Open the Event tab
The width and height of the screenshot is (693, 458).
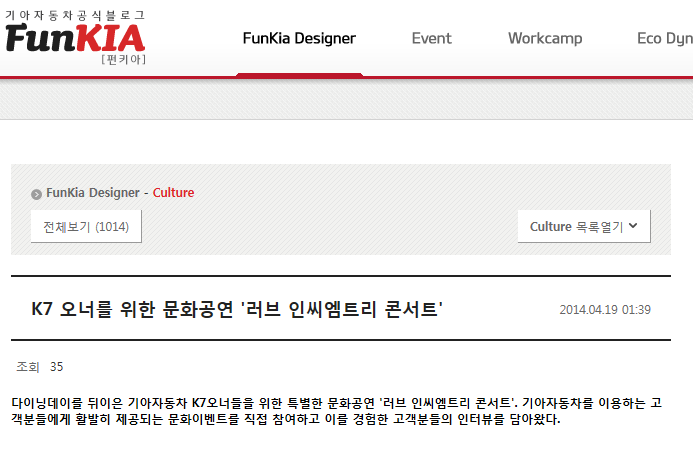431,38
